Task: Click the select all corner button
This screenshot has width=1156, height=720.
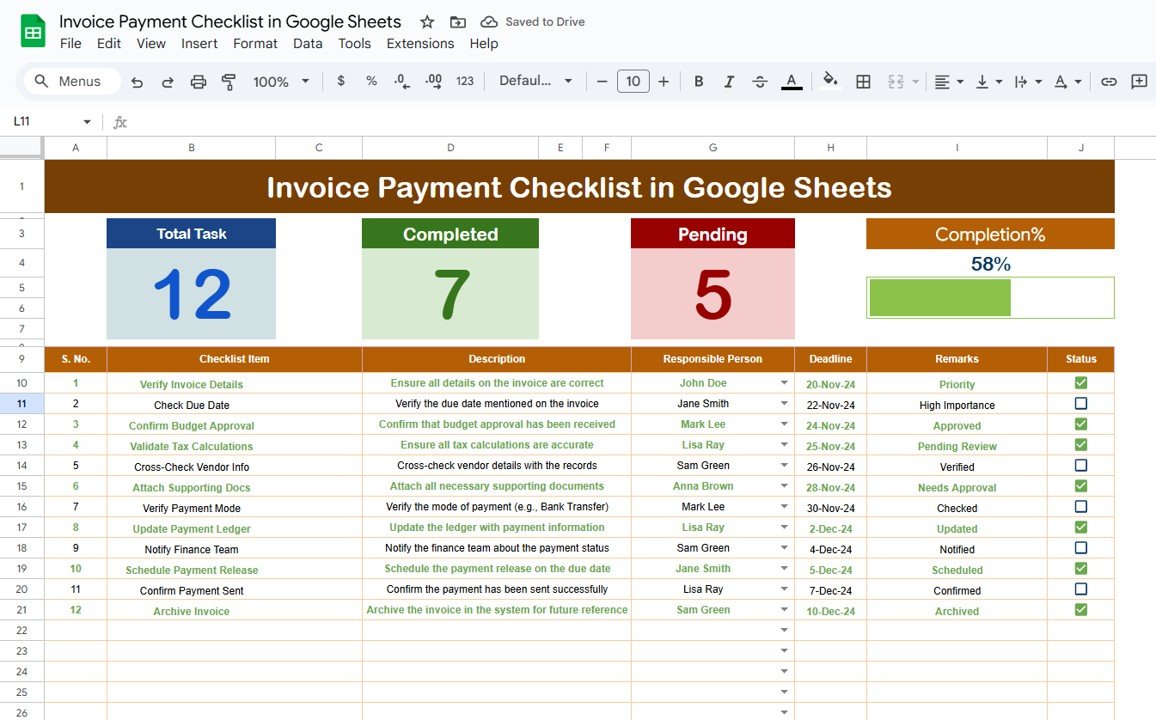Action: tap(21, 147)
